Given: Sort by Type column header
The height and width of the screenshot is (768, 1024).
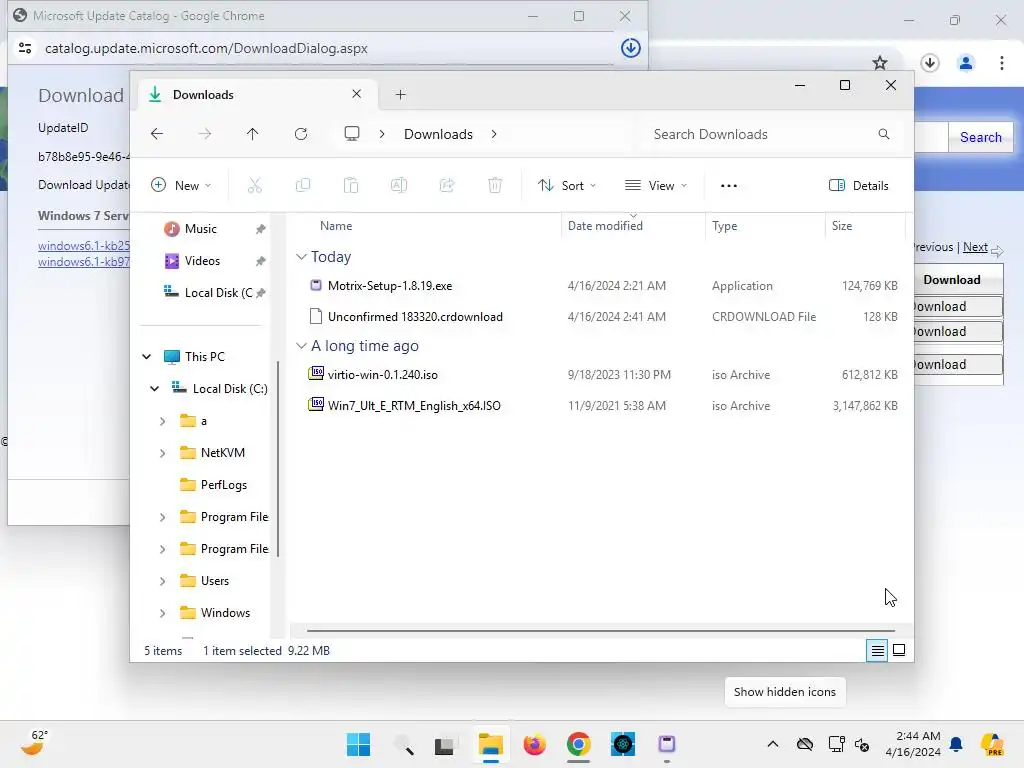Looking at the screenshot, I should pos(765,226).
